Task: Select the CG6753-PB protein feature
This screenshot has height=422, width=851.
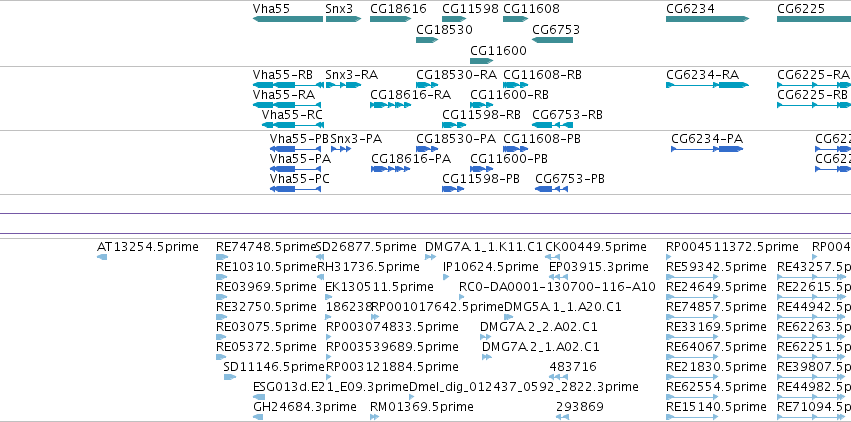Action: tap(551, 189)
